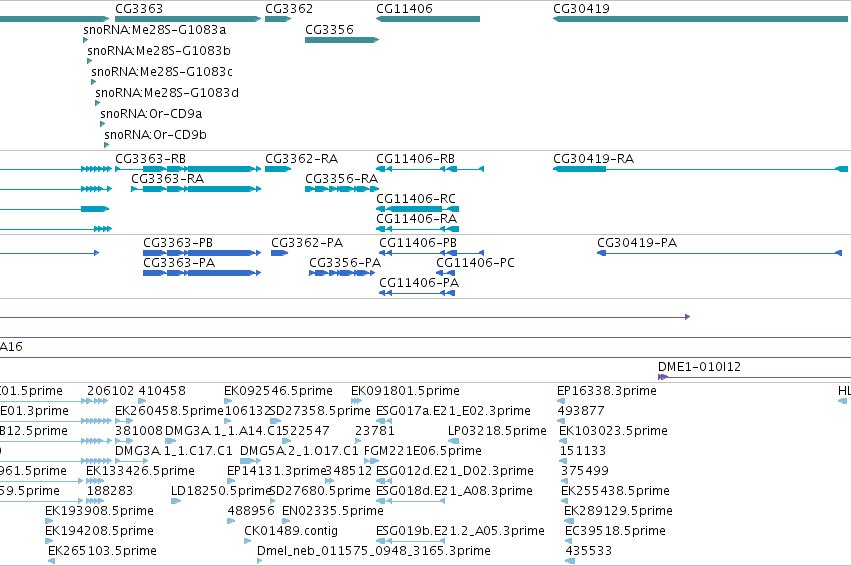Click the CG3363-RA transcript label
The image size is (851, 566).
pyautogui.click(x=167, y=179)
